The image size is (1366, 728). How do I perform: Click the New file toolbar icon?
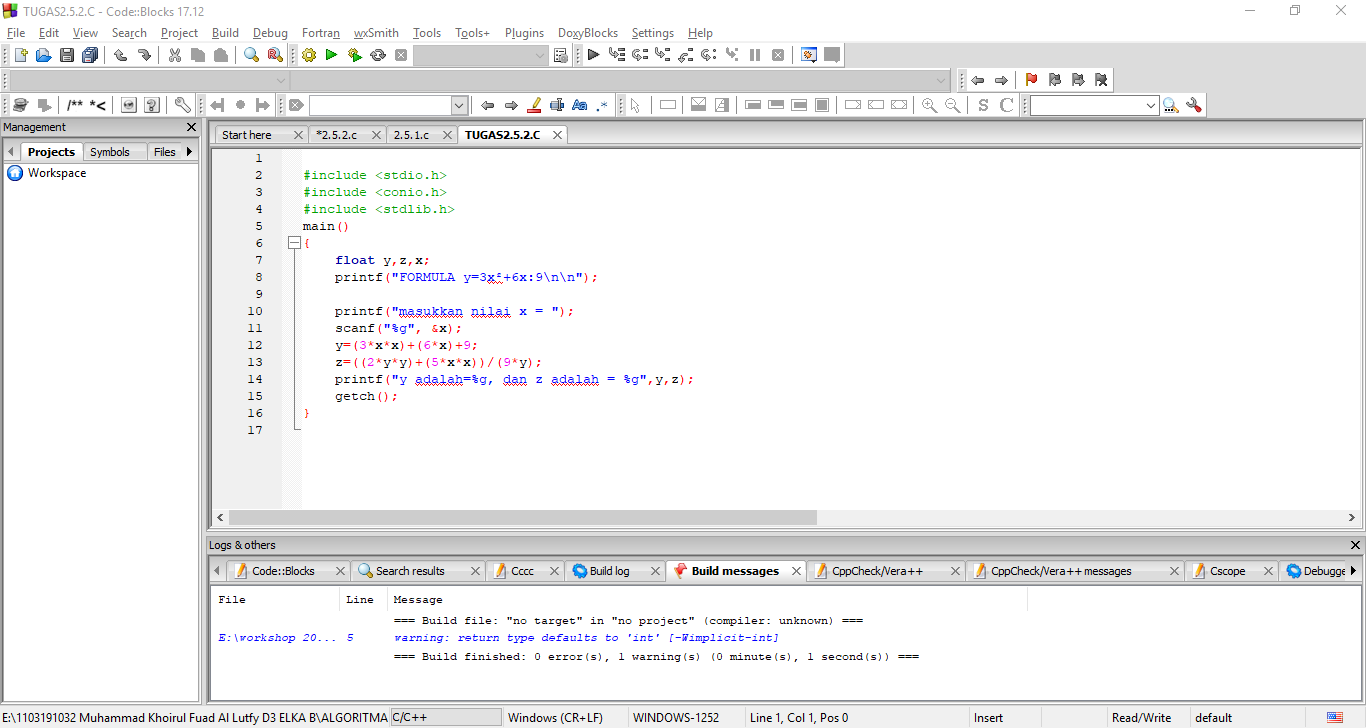pos(20,55)
